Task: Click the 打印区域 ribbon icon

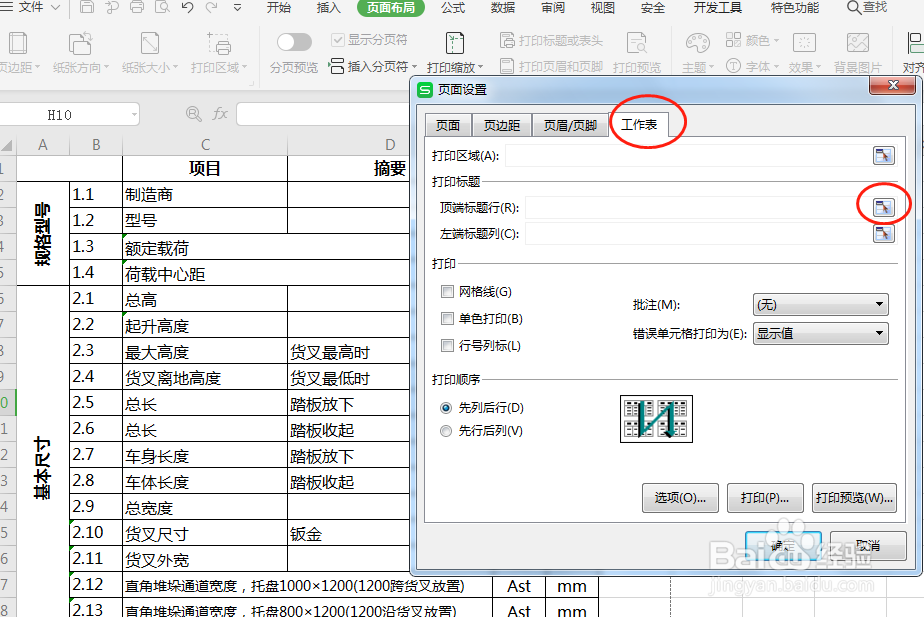Action: click(x=218, y=45)
